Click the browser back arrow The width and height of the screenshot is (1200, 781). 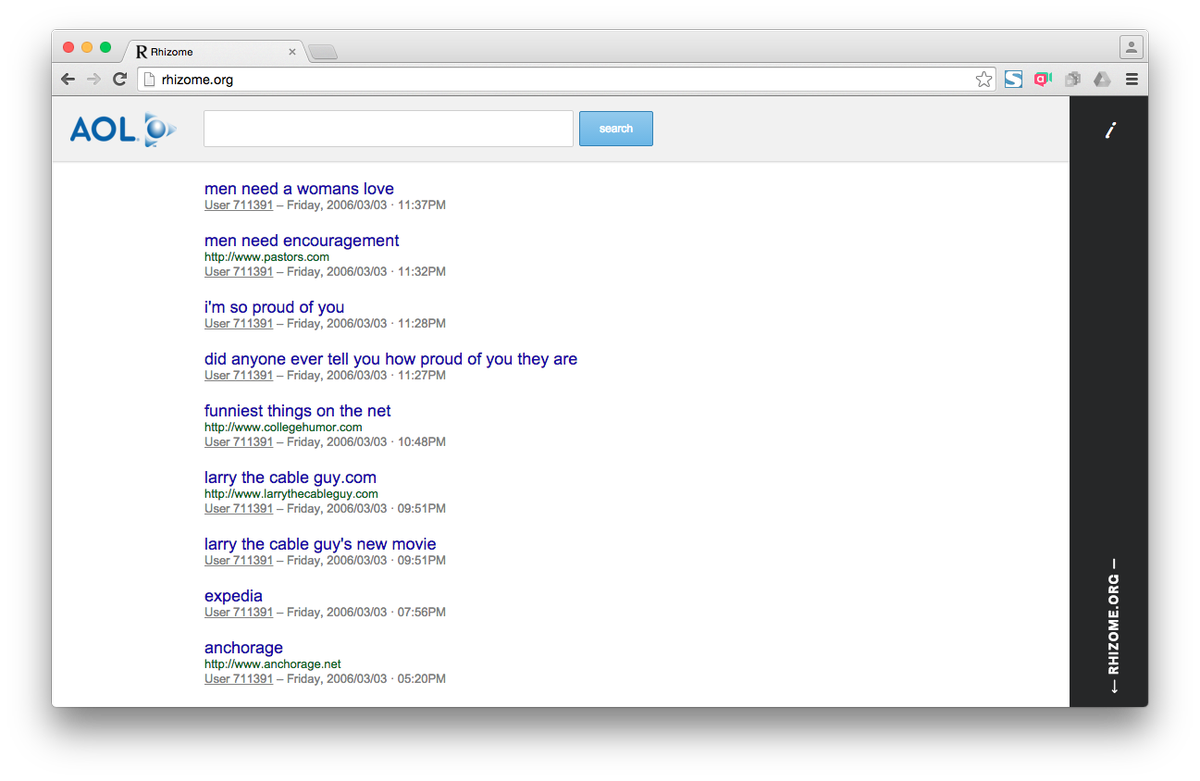(x=68, y=79)
